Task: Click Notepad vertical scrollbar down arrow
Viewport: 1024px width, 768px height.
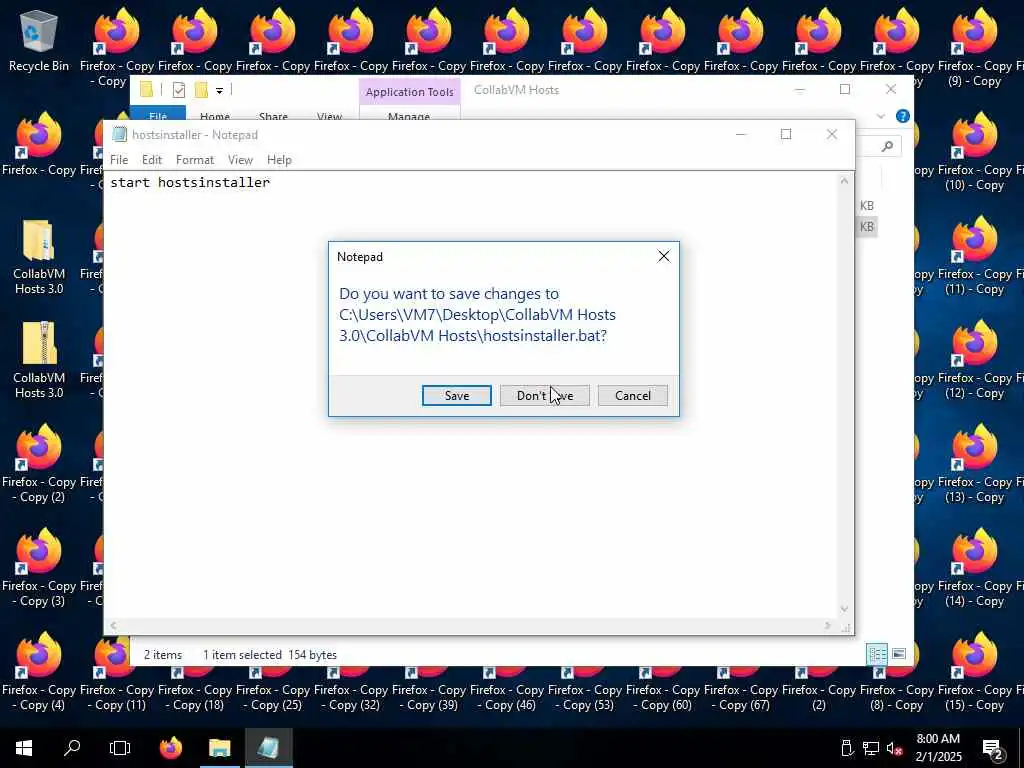Action: tap(844, 609)
